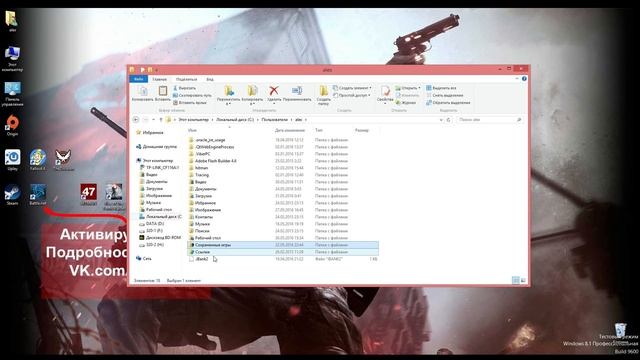The image size is (640, 360).
Task: Click the Вставить (Paste) clipboard icon
Action: pyautogui.click(x=162, y=91)
